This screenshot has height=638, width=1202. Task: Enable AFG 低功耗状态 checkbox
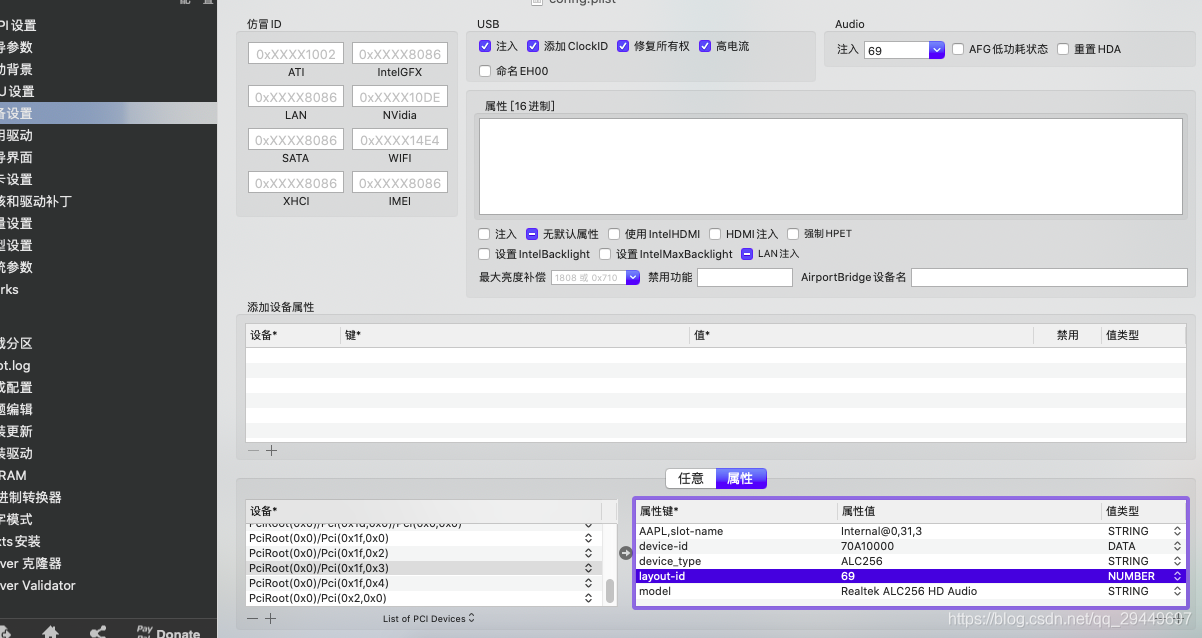pyautogui.click(x=958, y=49)
